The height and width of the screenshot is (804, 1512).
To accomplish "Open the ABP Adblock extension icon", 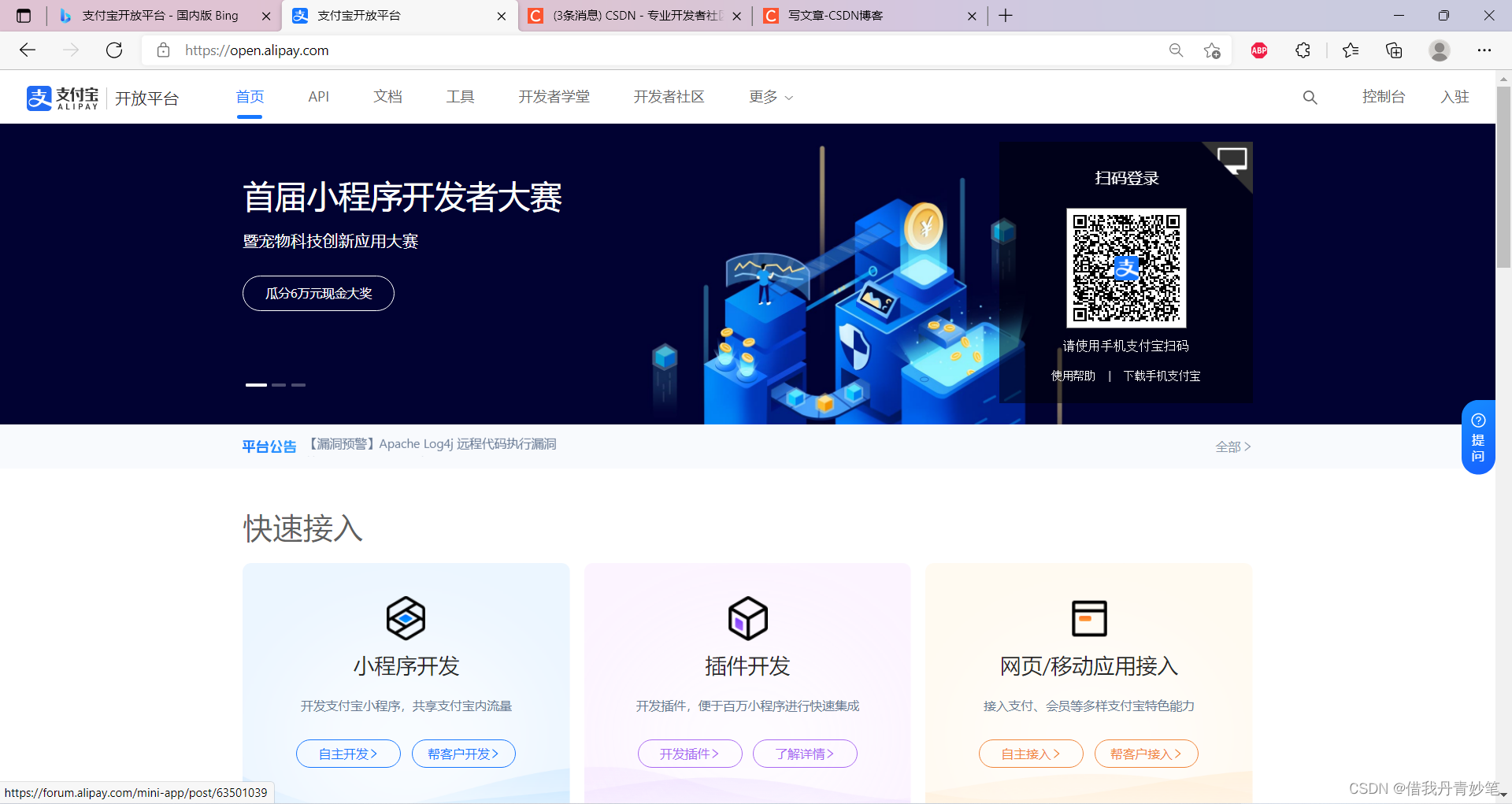I will click(1259, 50).
